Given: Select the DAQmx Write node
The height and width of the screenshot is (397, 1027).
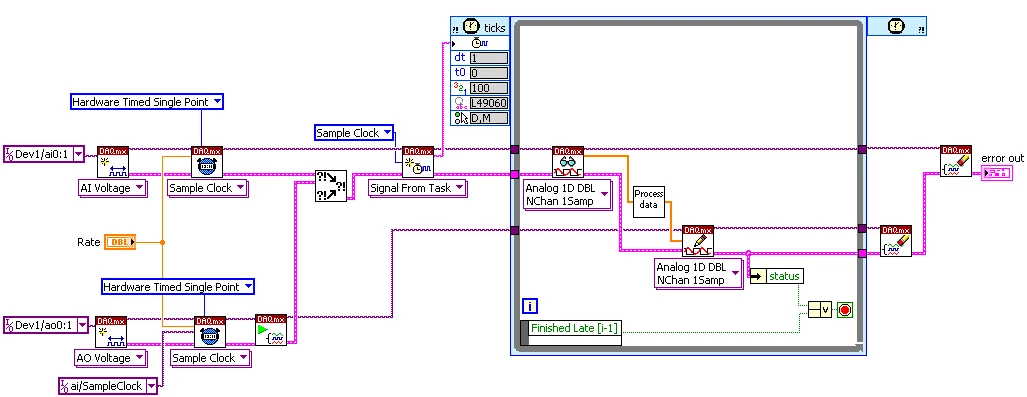Looking at the screenshot, I should [x=698, y=241].
